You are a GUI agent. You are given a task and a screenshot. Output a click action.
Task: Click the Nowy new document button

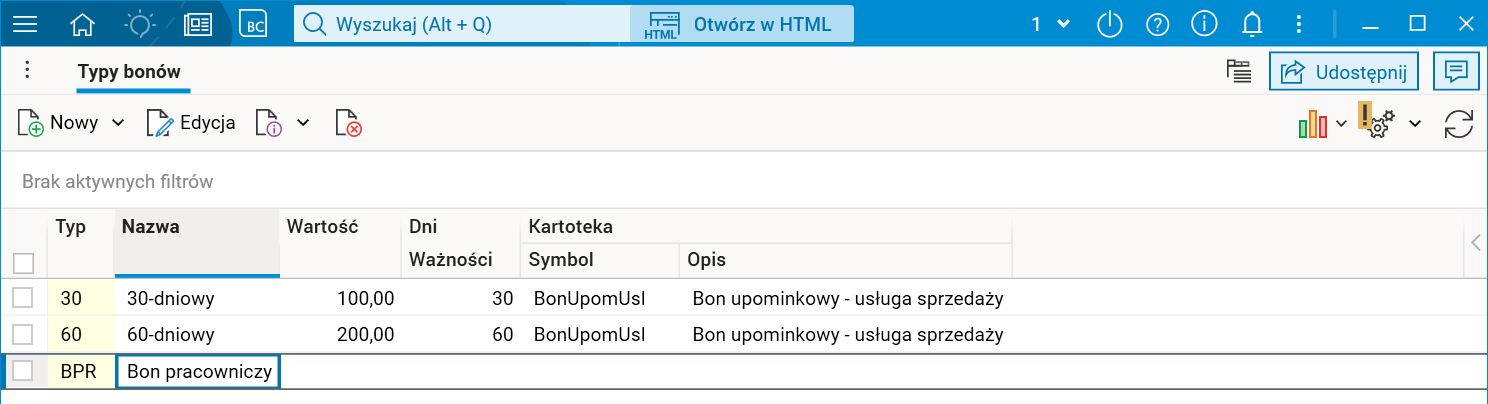[58, 123]
